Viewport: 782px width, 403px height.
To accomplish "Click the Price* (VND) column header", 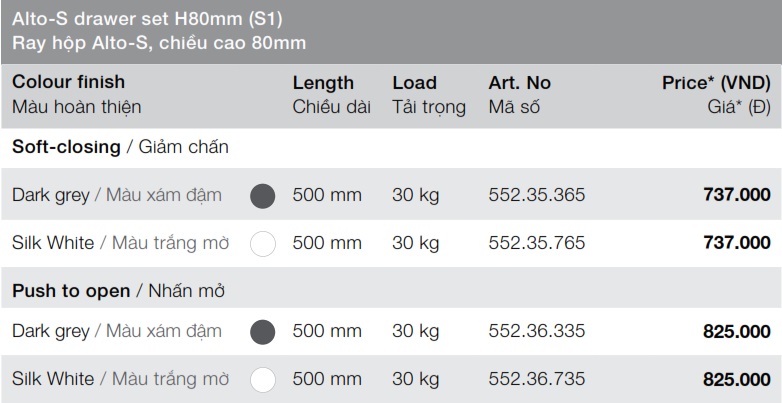I will click(716, 83).
